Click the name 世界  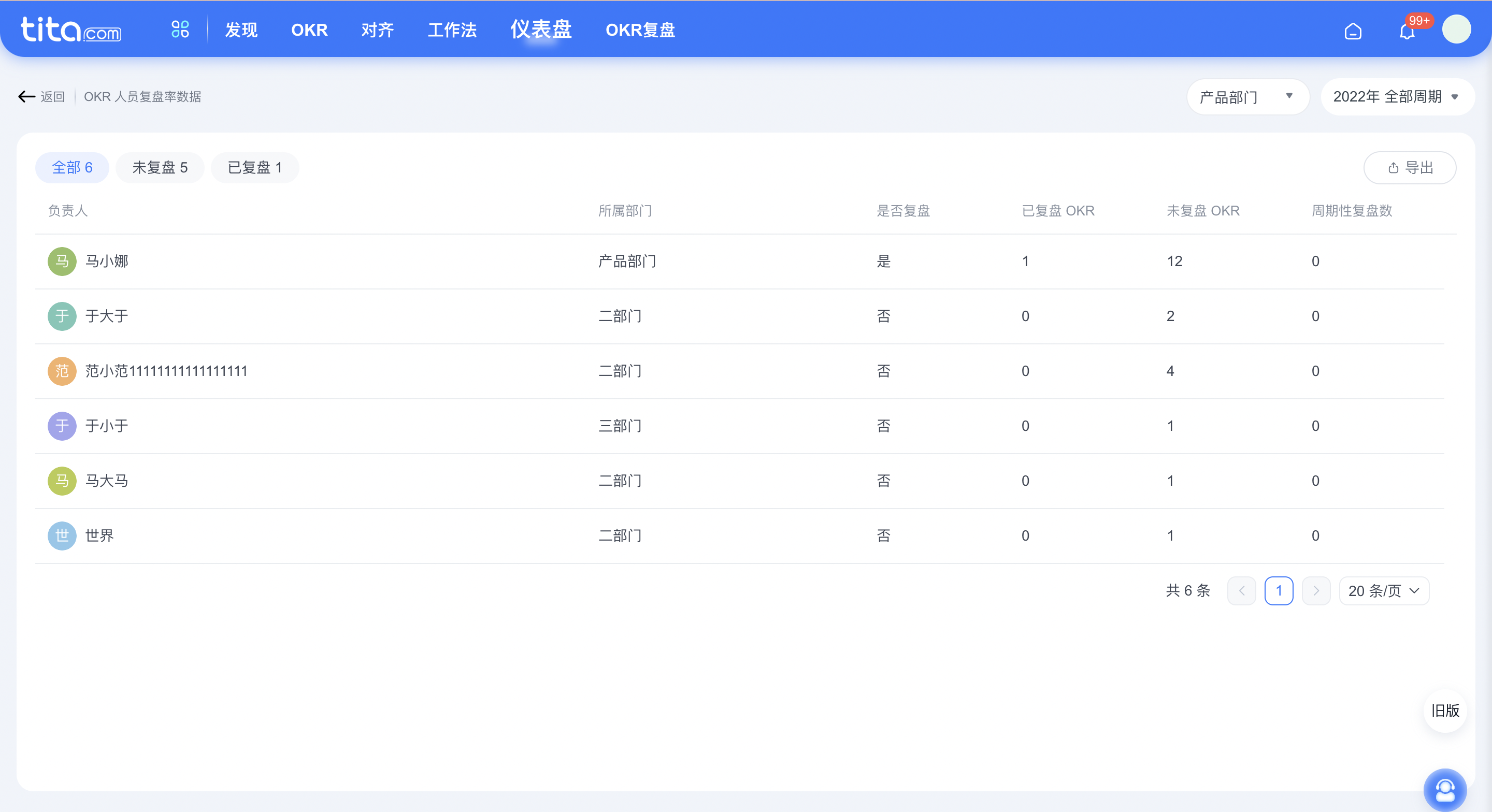coord(99,536)
